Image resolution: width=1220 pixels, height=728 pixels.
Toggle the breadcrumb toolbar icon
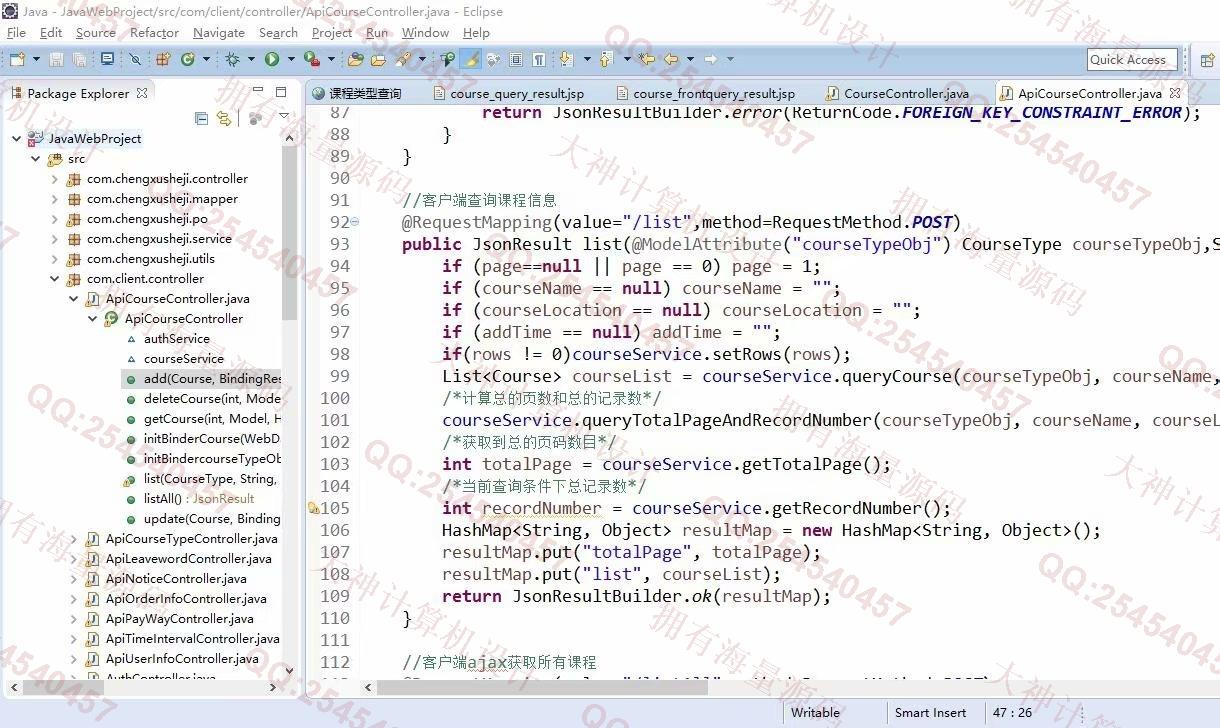point(447,60)
